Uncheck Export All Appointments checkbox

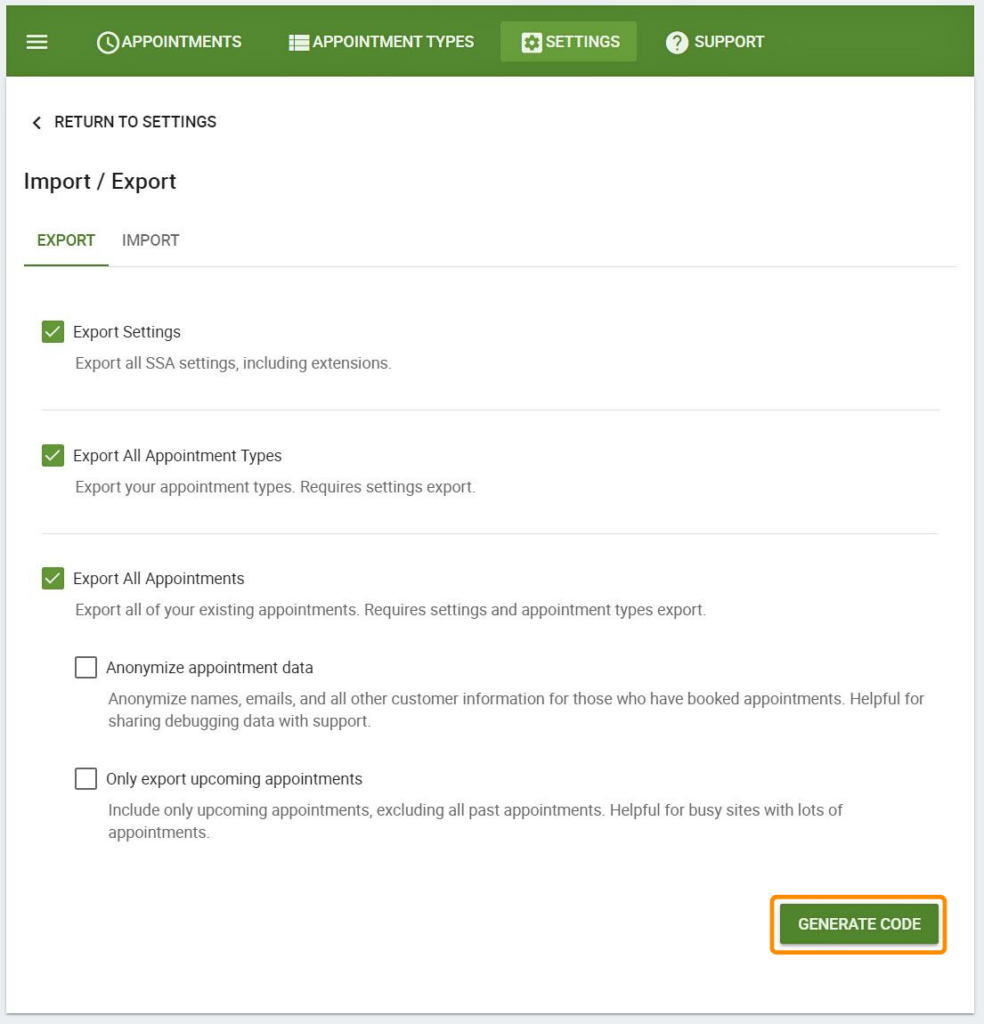[x=53, y=578]
